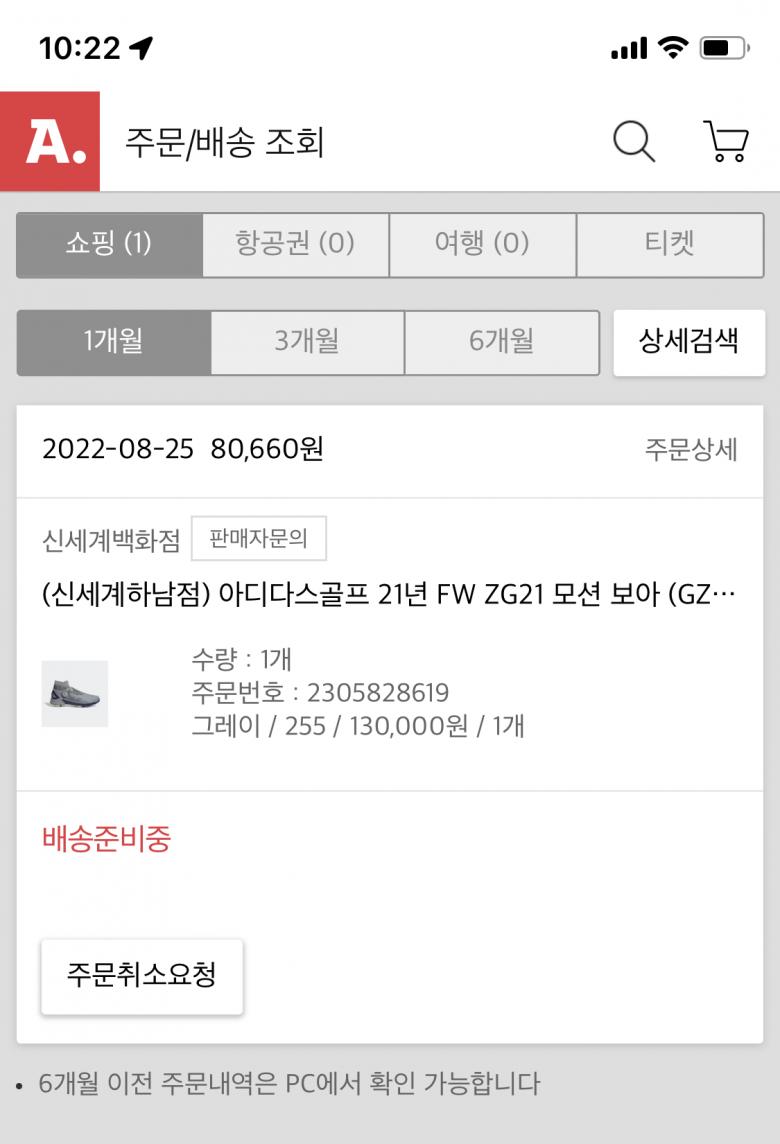The width and height of the screenshot is (780, 1144).
Task: Open the shopping cart
Action: click(x=726, y=142)
